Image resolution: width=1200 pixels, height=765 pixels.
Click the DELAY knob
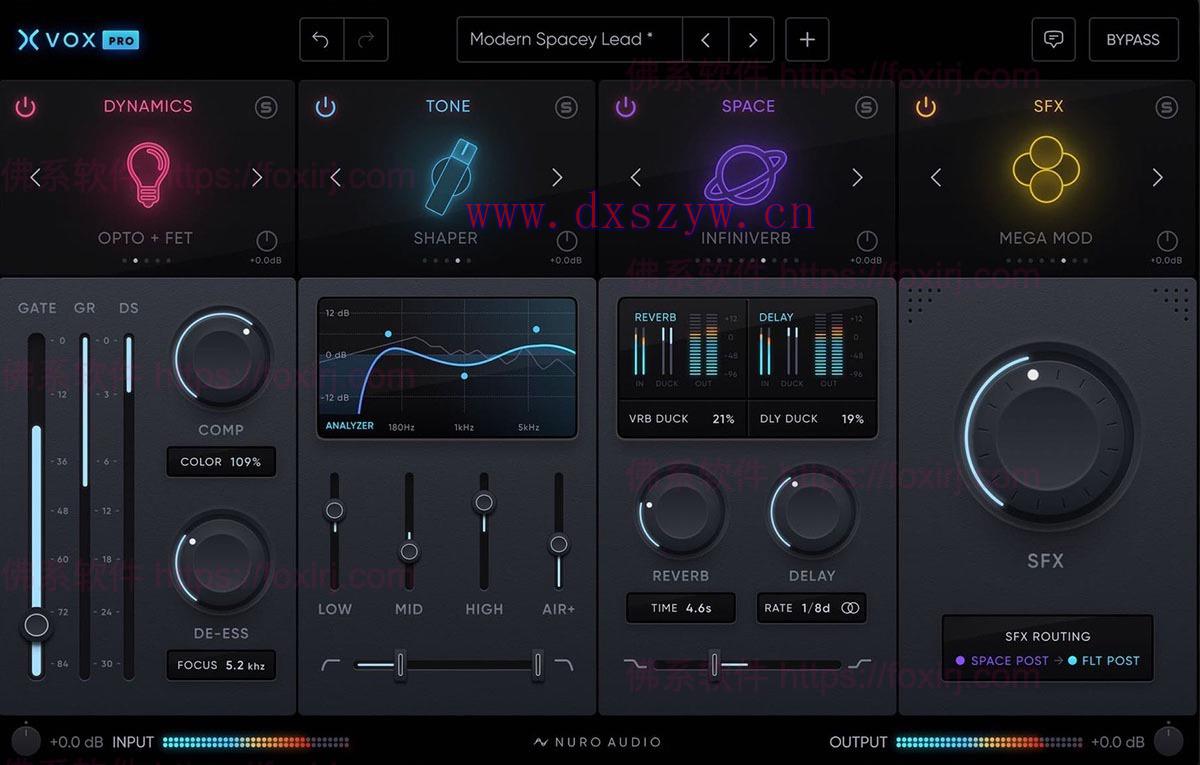[812, 513]
